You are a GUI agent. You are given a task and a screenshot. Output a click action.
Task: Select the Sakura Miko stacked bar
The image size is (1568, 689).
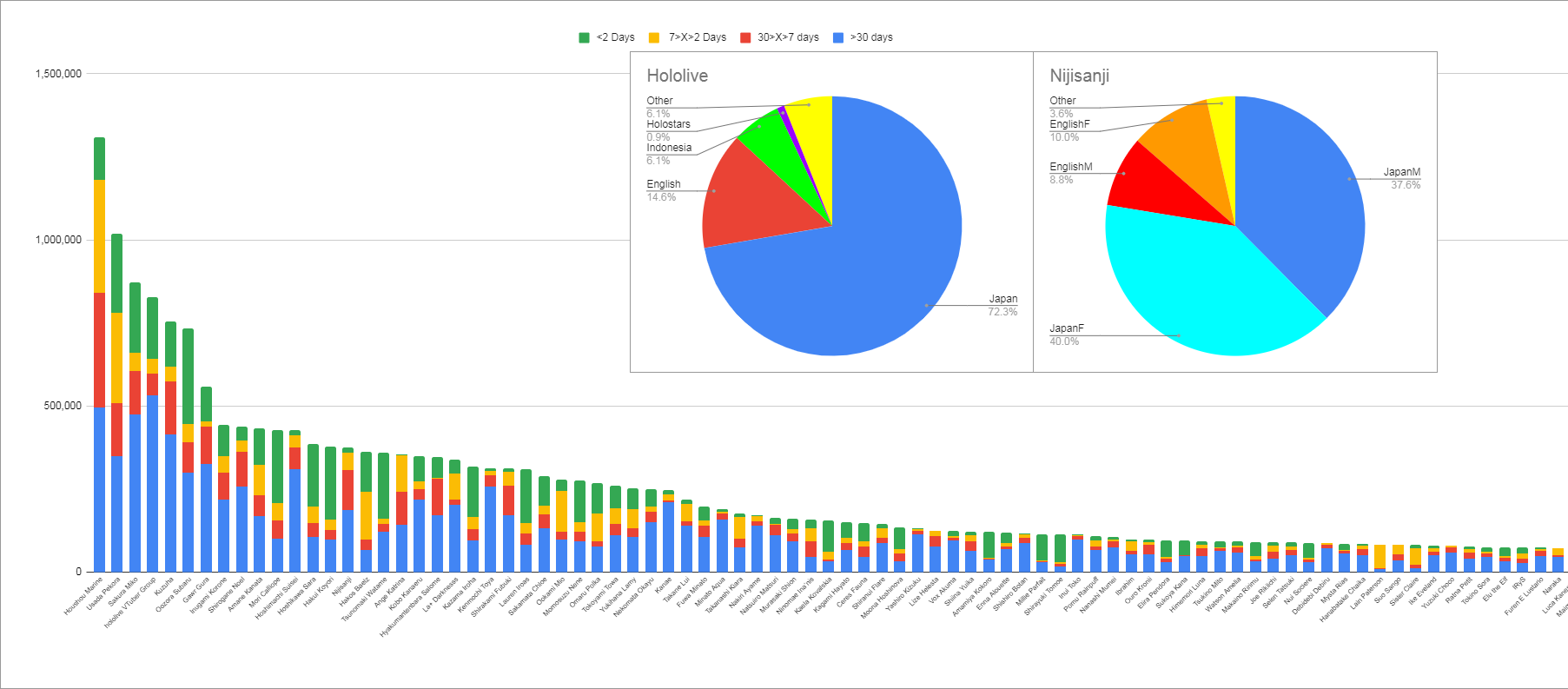click(136, 427)
